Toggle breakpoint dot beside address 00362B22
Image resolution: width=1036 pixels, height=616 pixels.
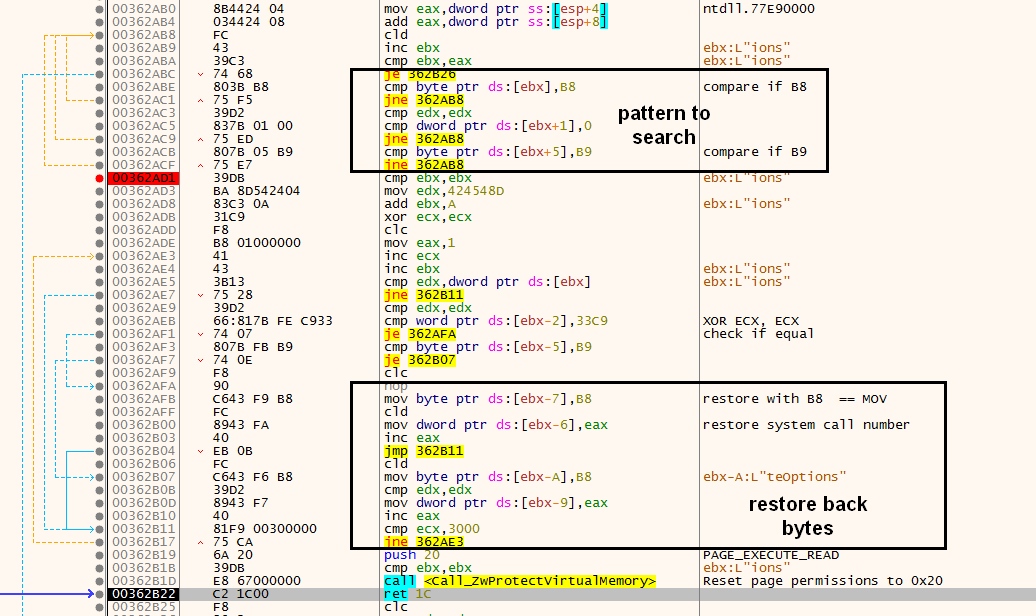point(99,594)
